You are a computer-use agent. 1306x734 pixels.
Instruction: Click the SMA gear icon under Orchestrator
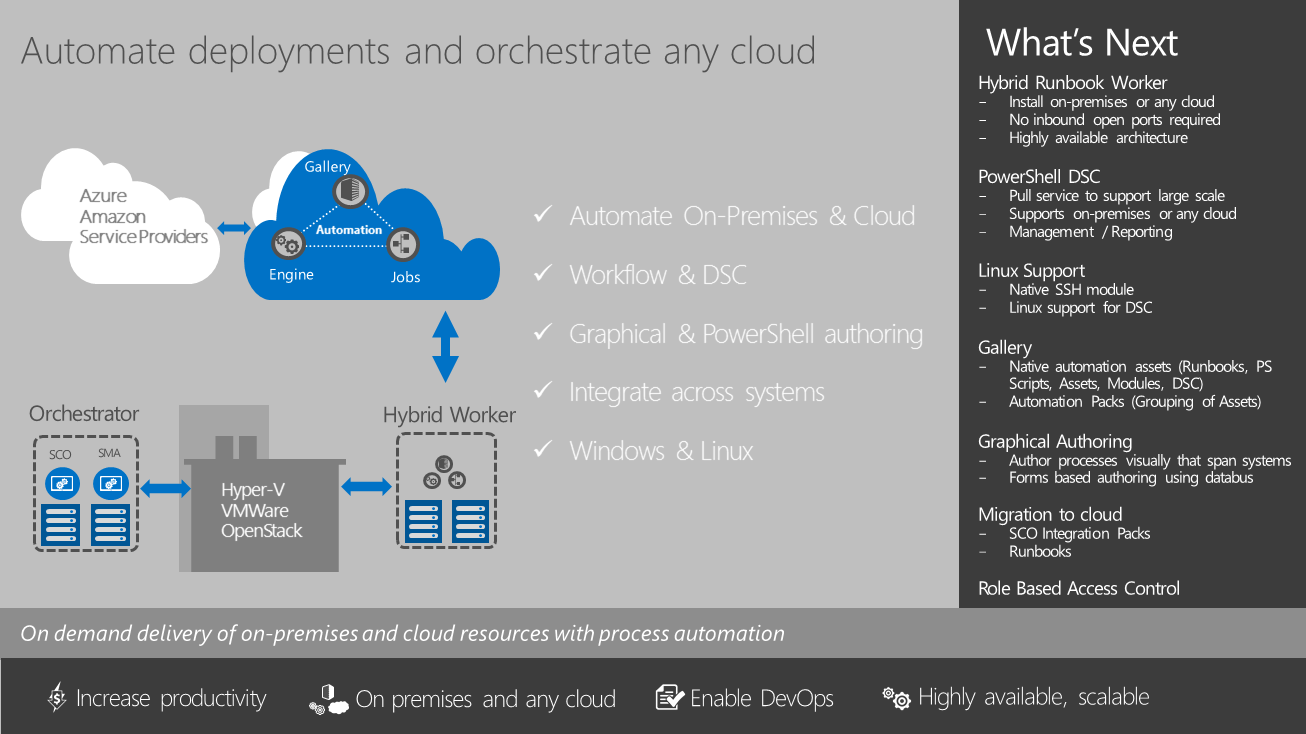point(110,484)
